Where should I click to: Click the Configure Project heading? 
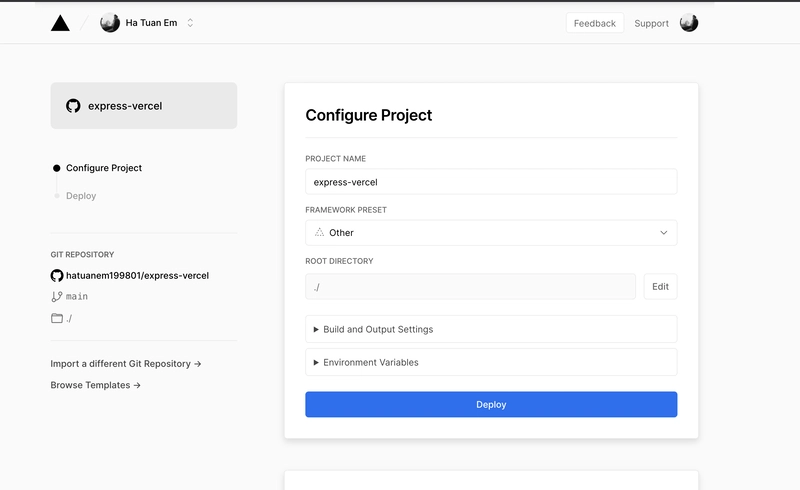368,115
